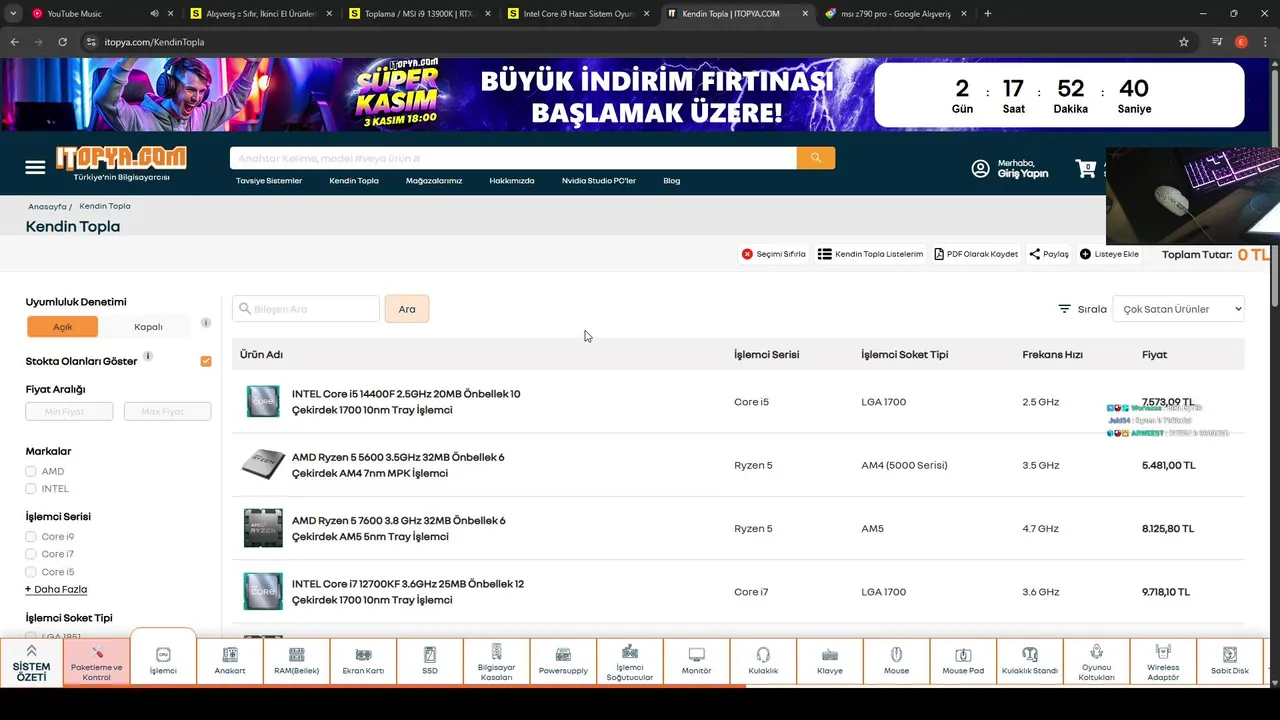Select the Kulaklık category icon
Screen dimensions: 1280x720
click(763, 660)
